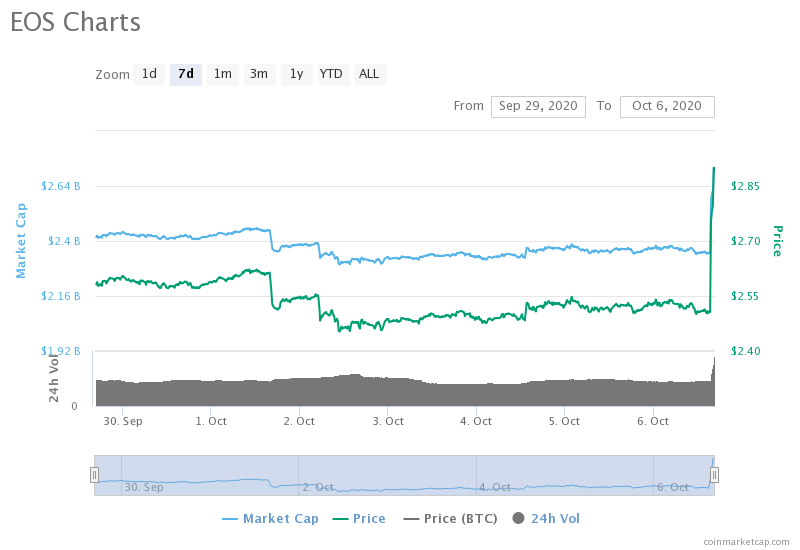
Task: Click navigator label 30. Sep
Action: pyautogui.click(x=144, y=487)
